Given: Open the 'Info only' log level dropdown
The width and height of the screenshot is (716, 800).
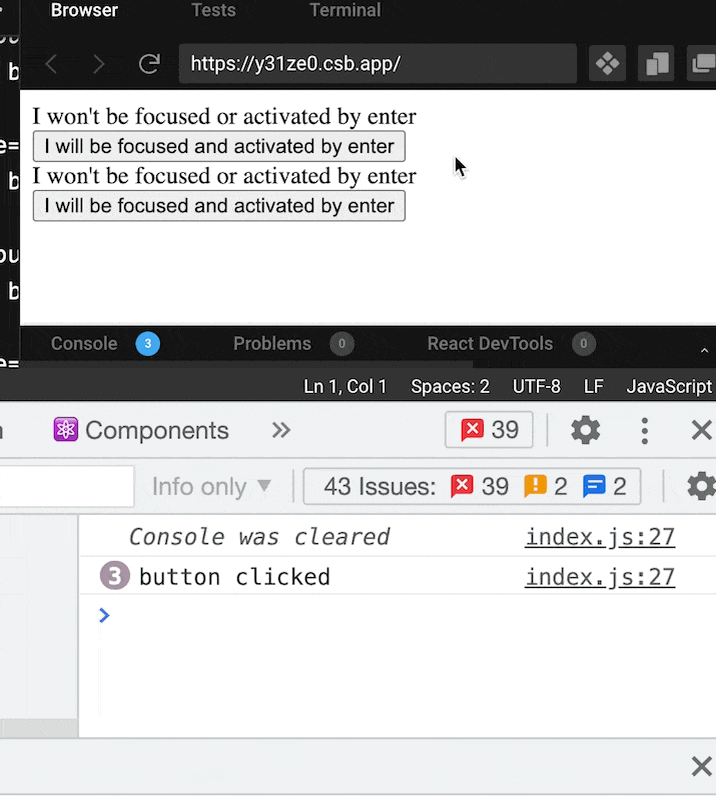Looking at the screenshot, I should [x=211, y=486].
